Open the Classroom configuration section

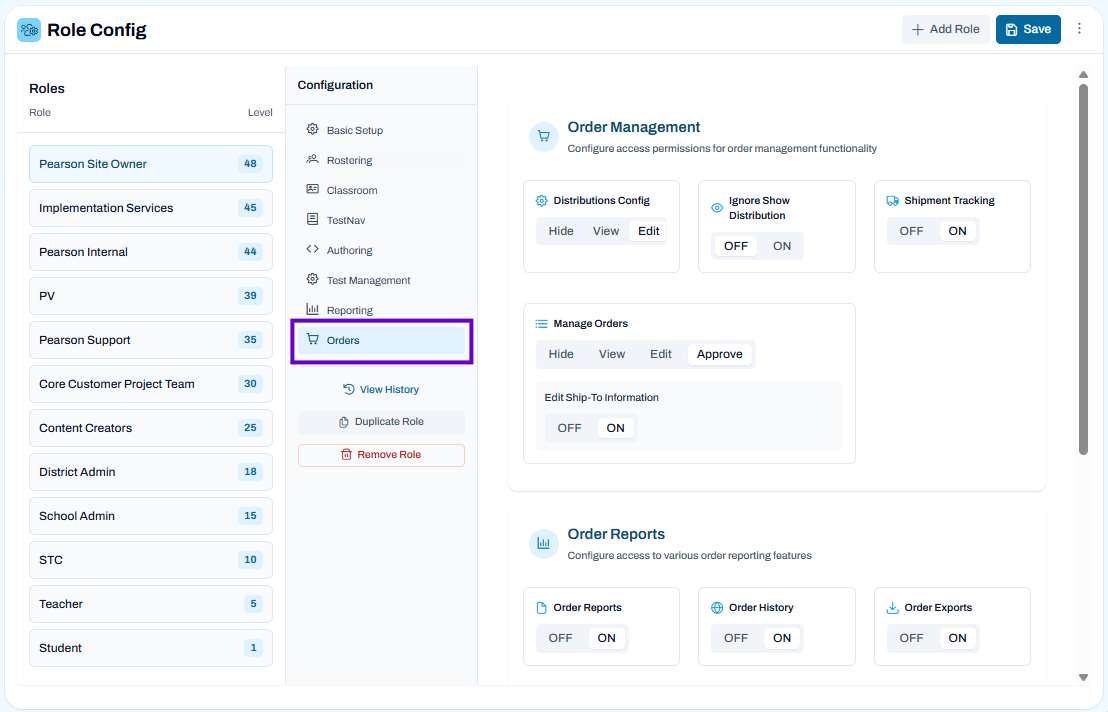(x=382, y=190)
